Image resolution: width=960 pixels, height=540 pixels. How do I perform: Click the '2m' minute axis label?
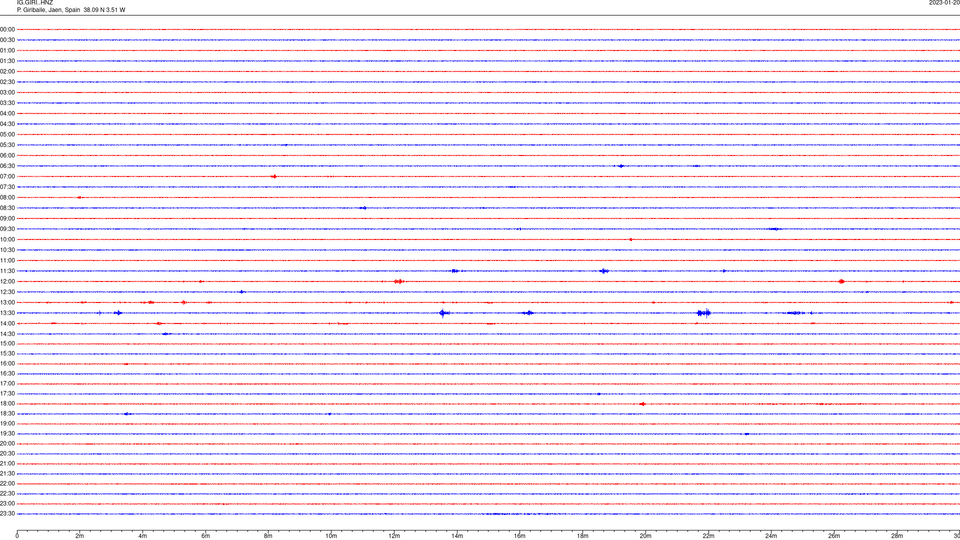pyautogui.click(x=80, y=536)
